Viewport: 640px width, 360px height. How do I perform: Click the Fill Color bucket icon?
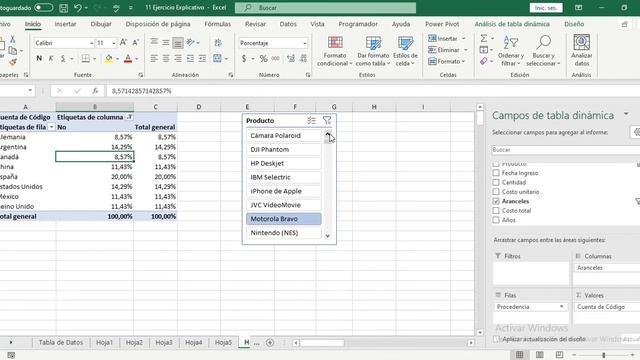click(x=109, y=59)
